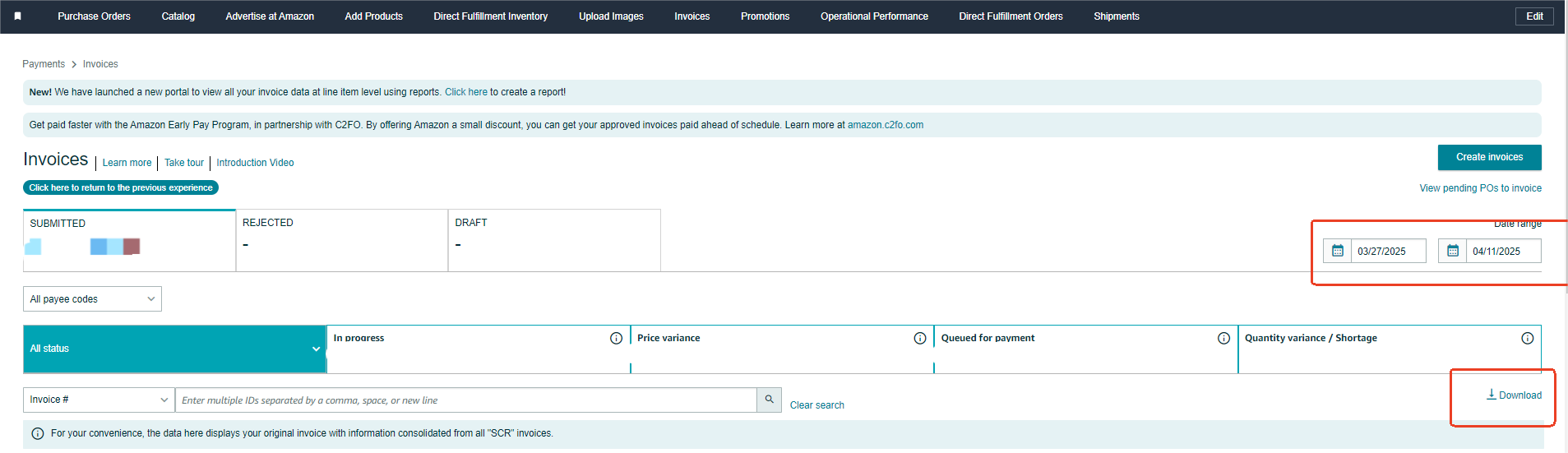
Task: Show info for Price variance
Action: click(x=920, y=338)
